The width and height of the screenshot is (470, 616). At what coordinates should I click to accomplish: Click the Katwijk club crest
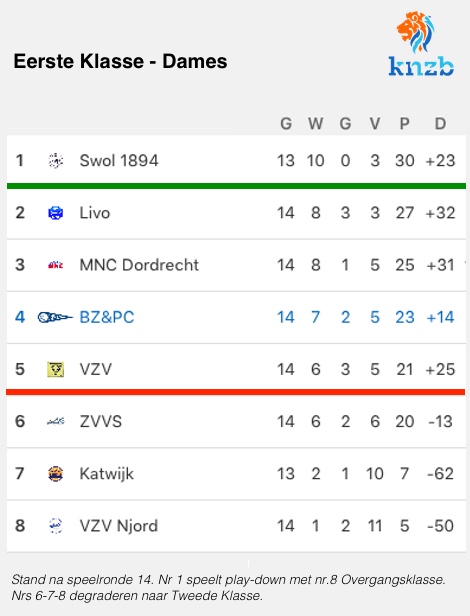[x=55, y=474]
